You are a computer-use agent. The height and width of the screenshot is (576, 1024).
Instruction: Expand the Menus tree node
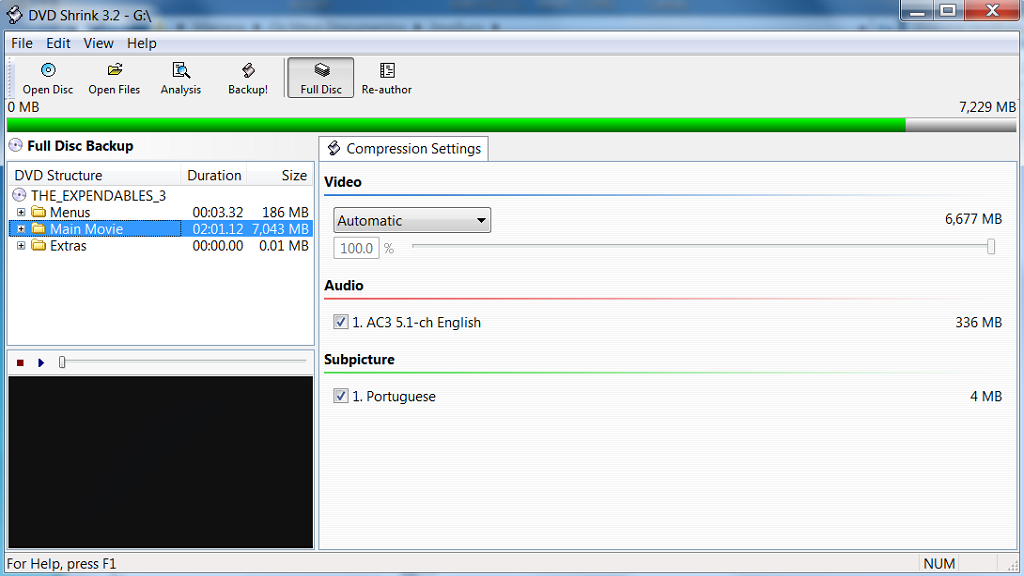(x=21, y=212)
